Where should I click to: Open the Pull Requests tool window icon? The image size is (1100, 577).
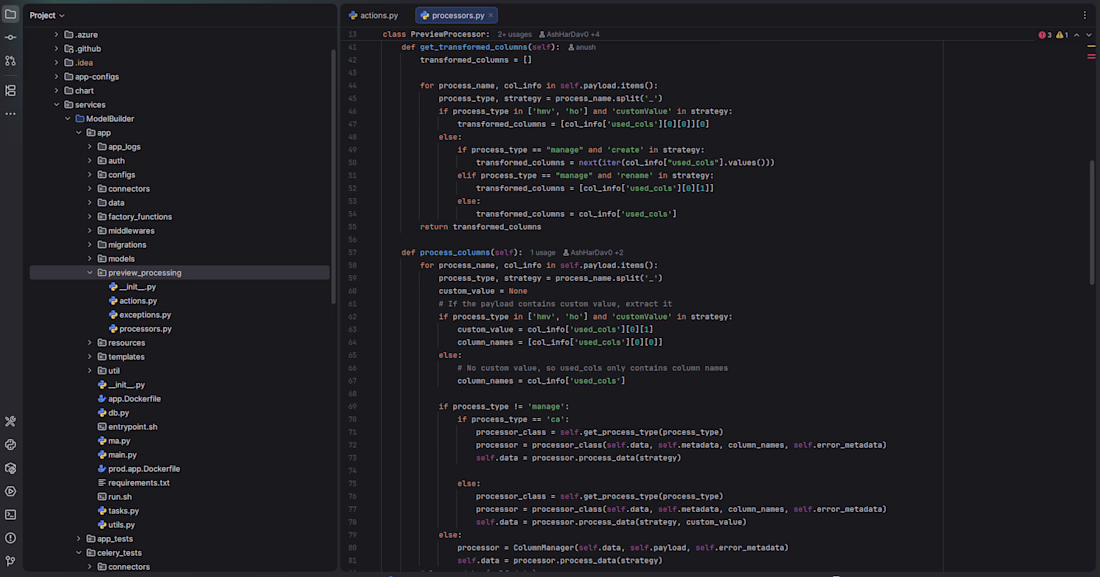[x=11, y=61]
